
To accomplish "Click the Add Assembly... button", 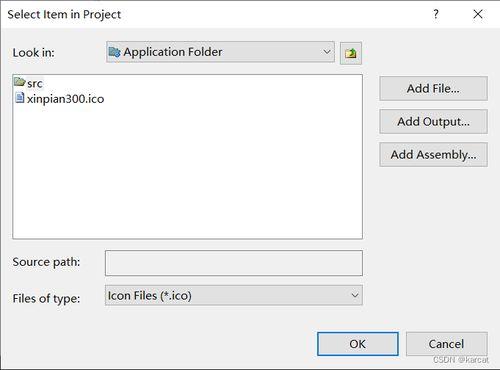I will (x=433, y=154).
